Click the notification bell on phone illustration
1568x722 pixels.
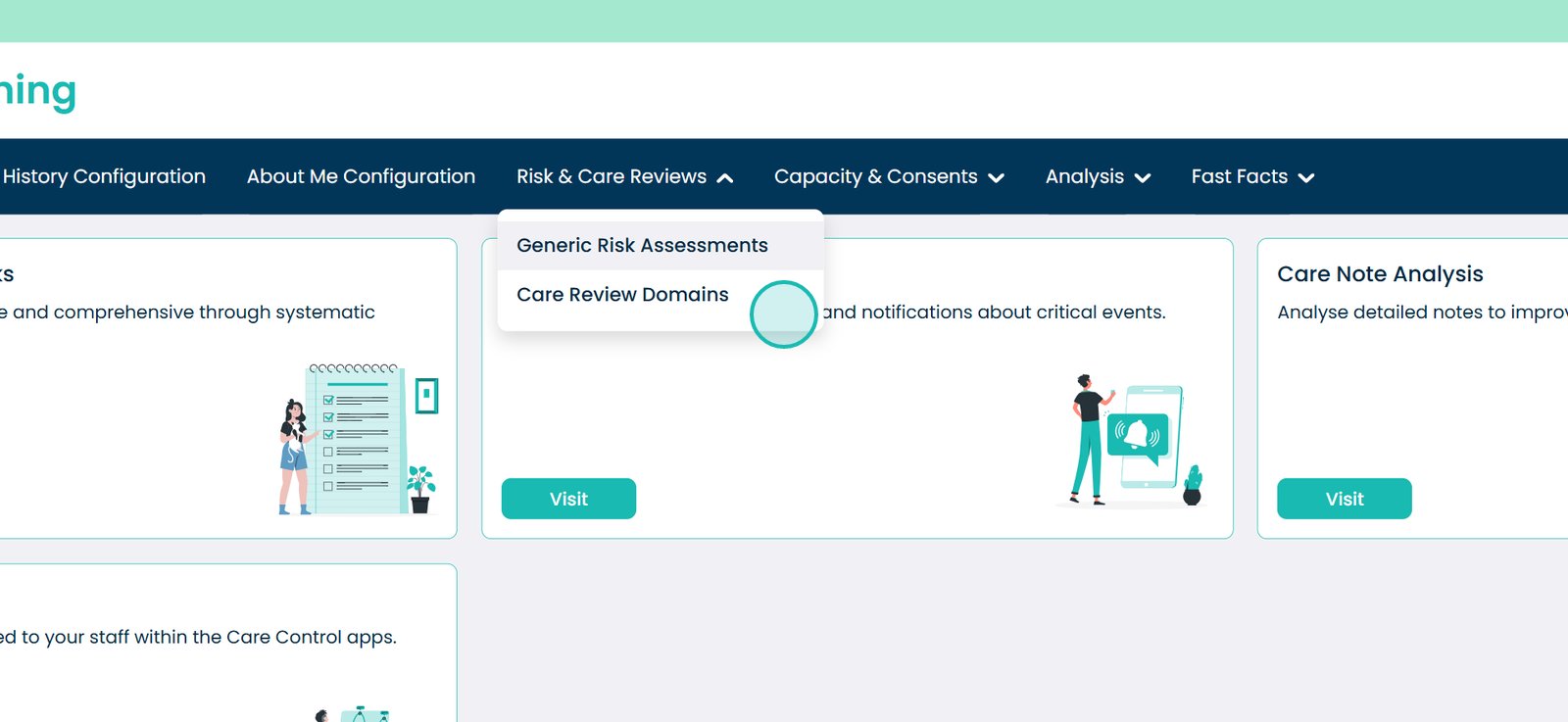1138,433
